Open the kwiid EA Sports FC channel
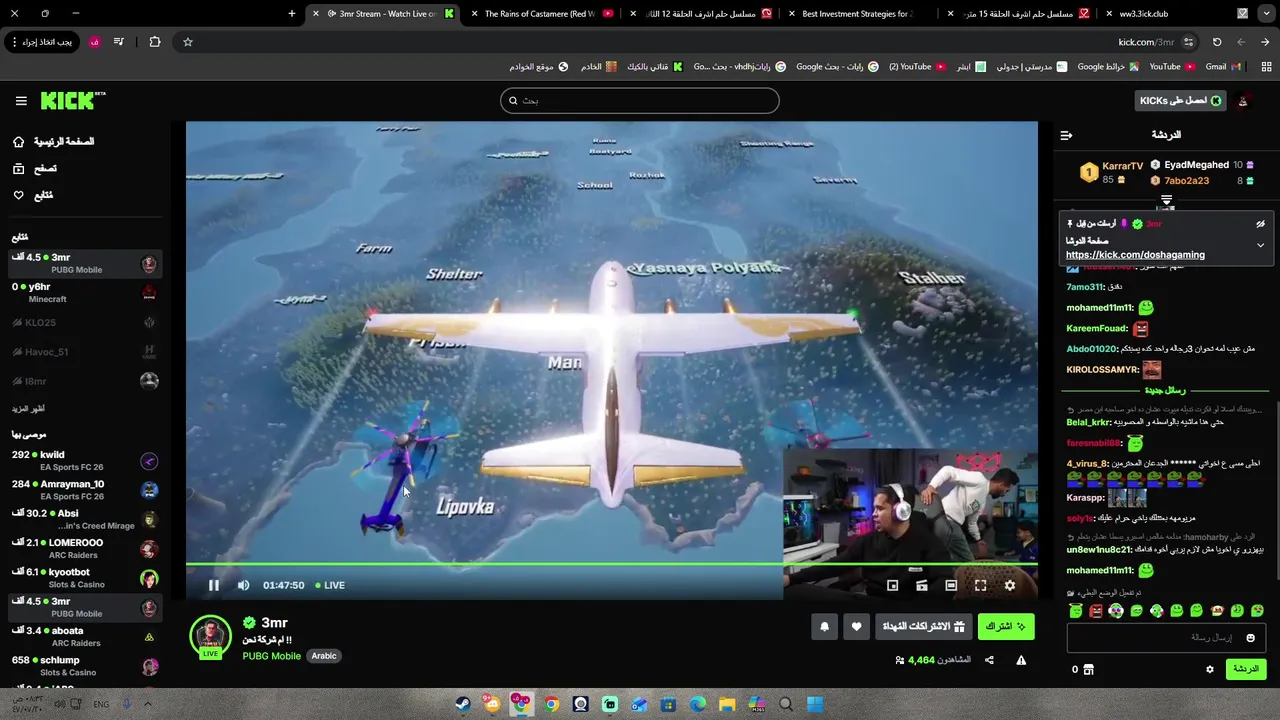 coord(85,461)
